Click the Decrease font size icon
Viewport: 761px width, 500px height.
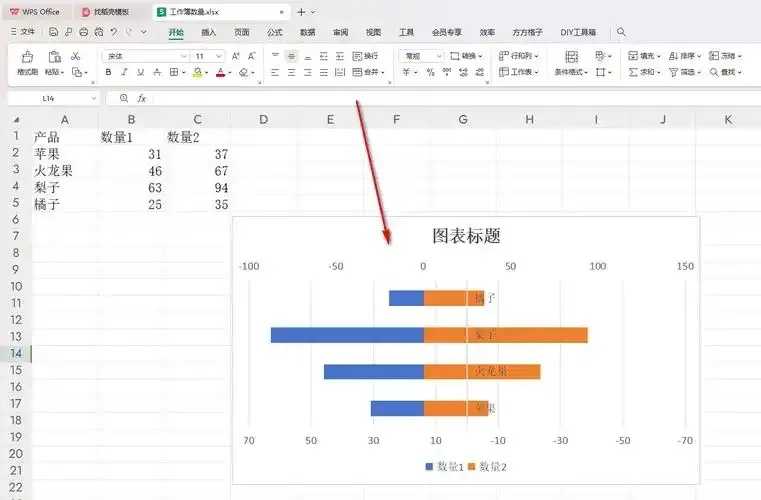point(251,56)
